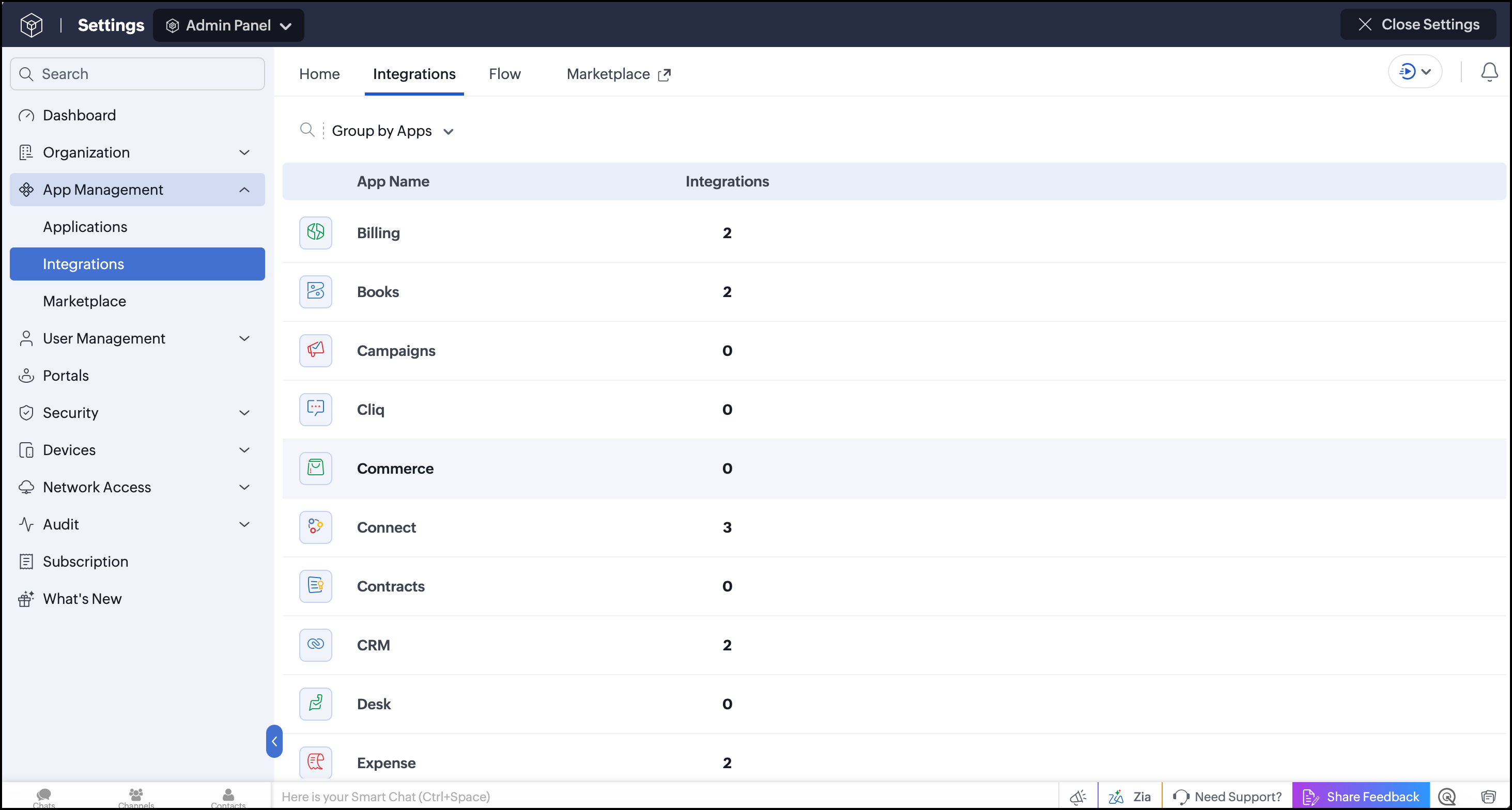Viewport: 1512px width, 810px height.
Task: Focus the sidebar Search field
Action: pyautogui.click(x=137, y=74)
